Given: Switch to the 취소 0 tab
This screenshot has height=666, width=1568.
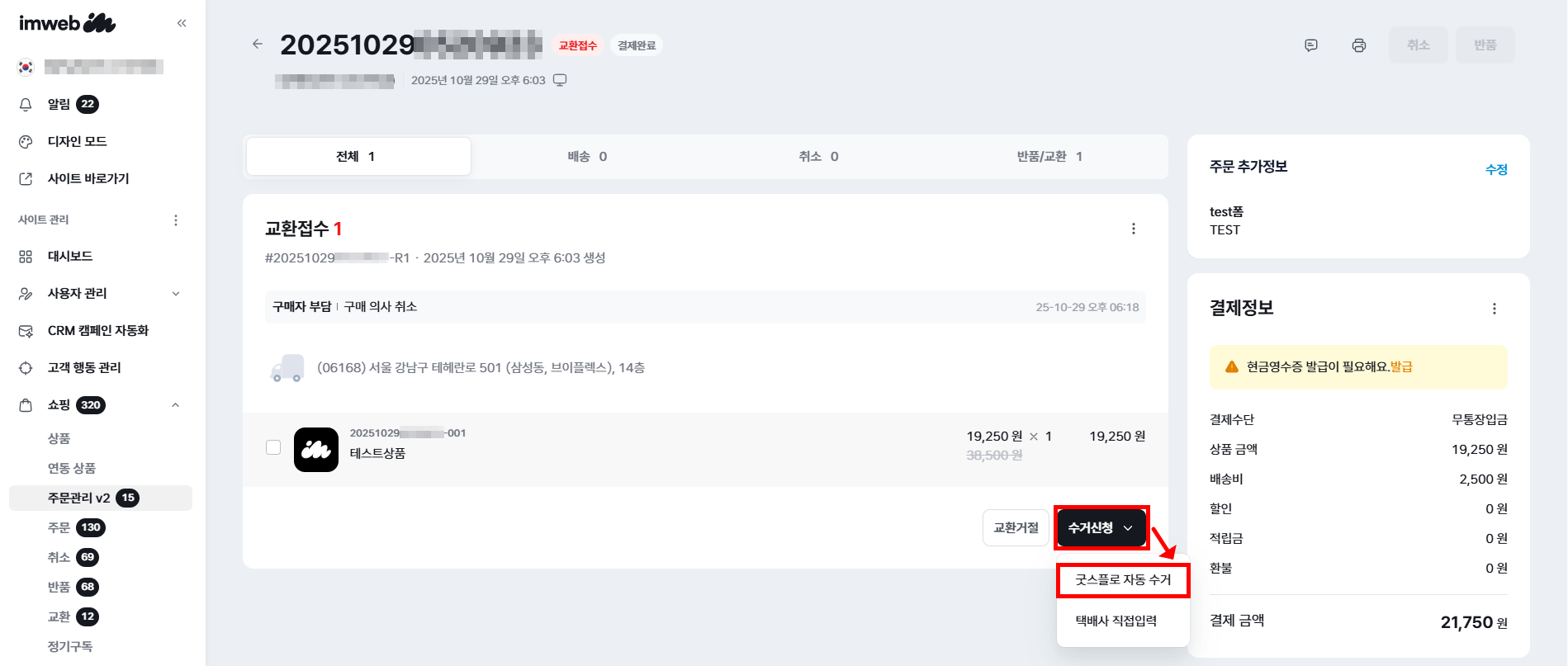Looking at the screenshot, I should coord(818,157).
